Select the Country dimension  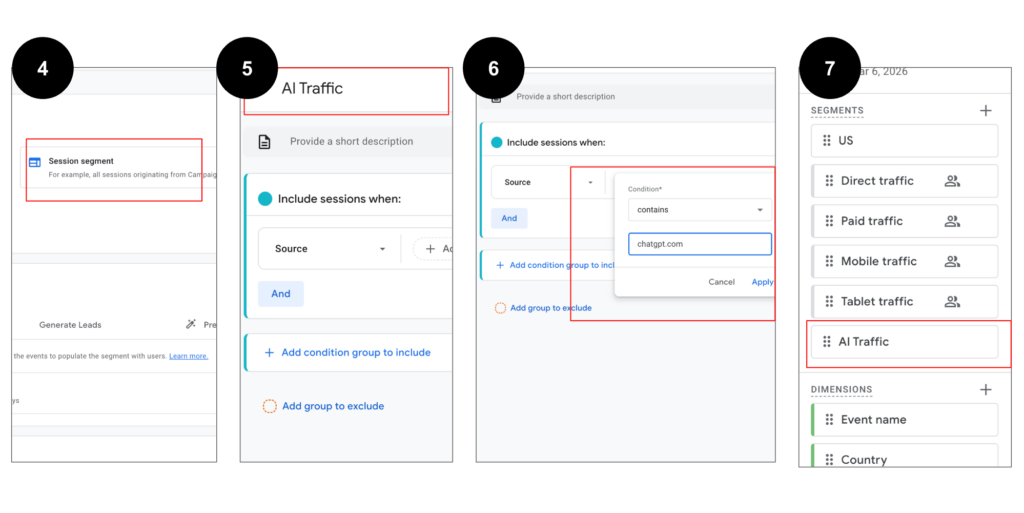904,456
